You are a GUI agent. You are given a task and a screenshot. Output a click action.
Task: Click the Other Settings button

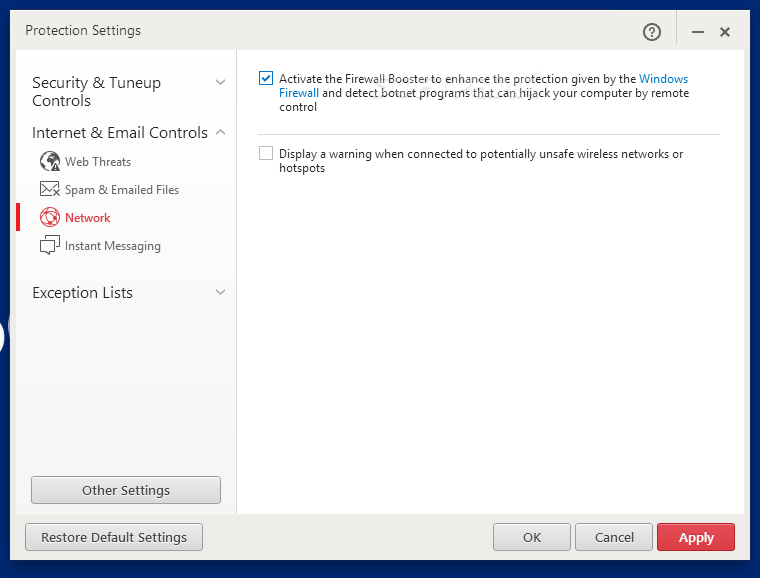(x=126, y=490)
